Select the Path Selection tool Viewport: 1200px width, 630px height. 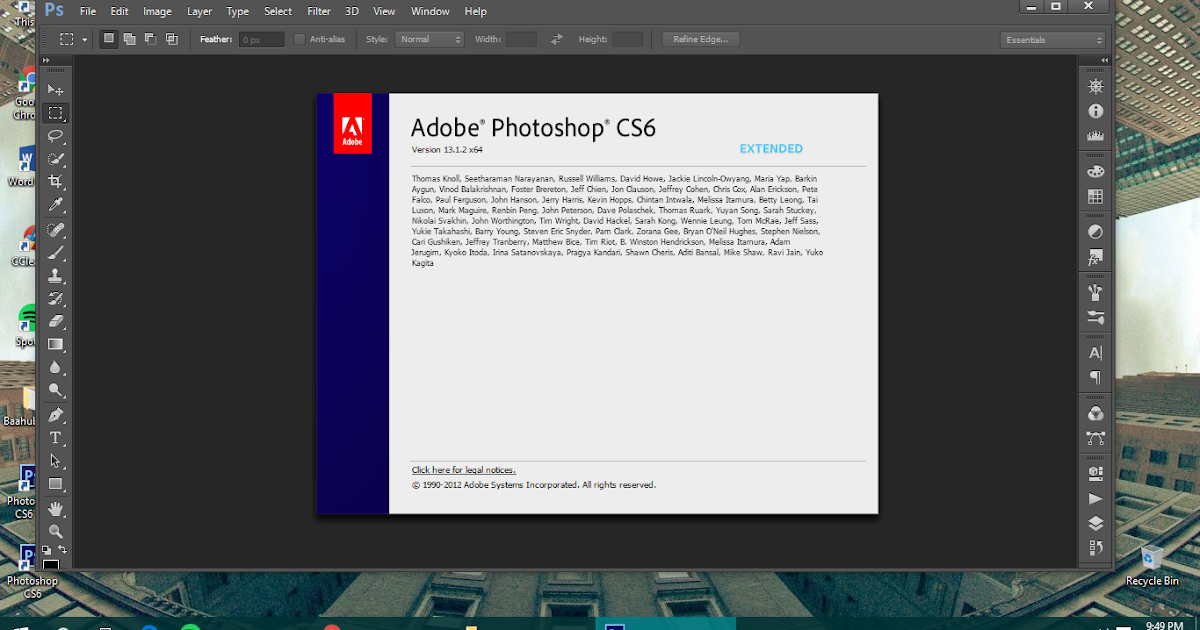click(56, 461)
